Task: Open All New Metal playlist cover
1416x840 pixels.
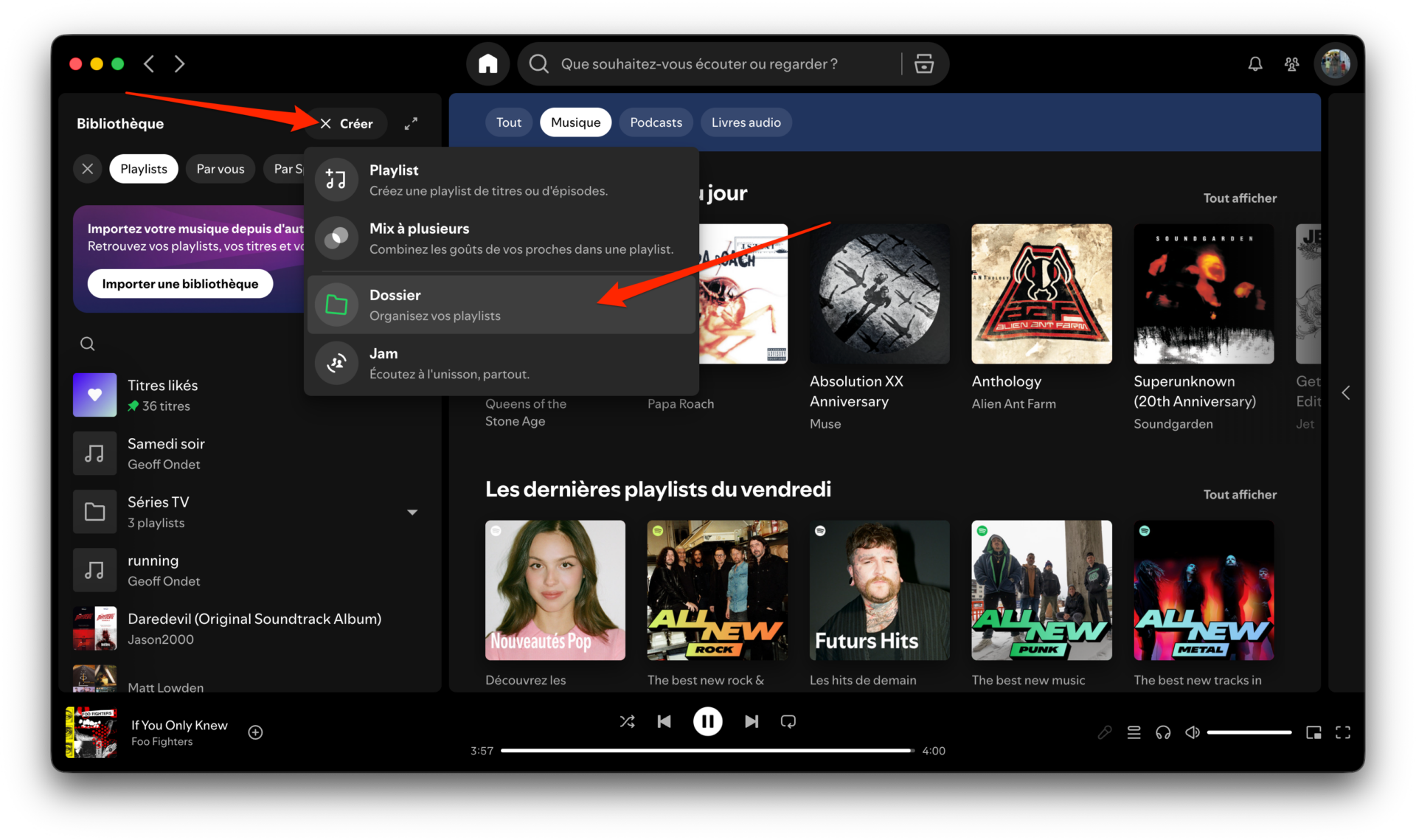Action: [x=1204, y=590]
